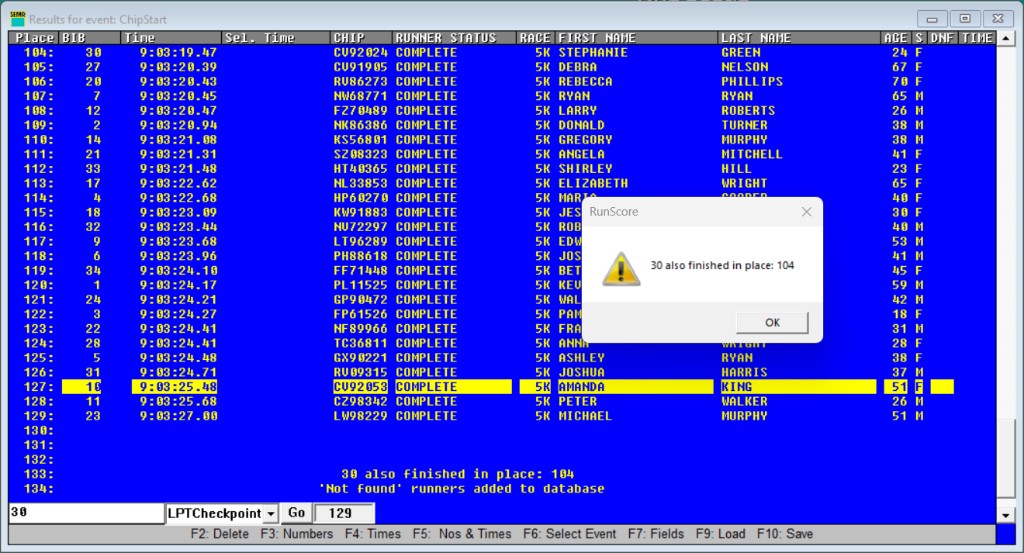This screenshot has width=1024, height=553.
Task: Click the yellow warning icon in the dialog
Action: pos(620,269)
